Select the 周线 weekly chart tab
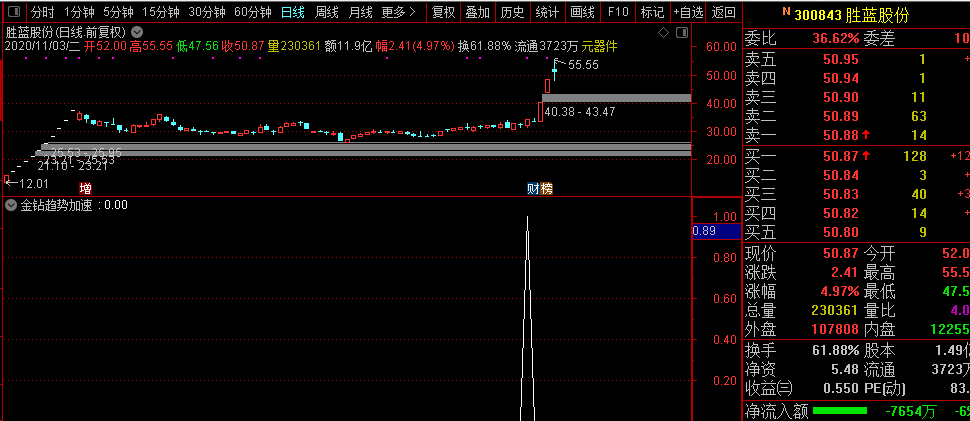Screen dimensions: 970x421 (327, 12)
